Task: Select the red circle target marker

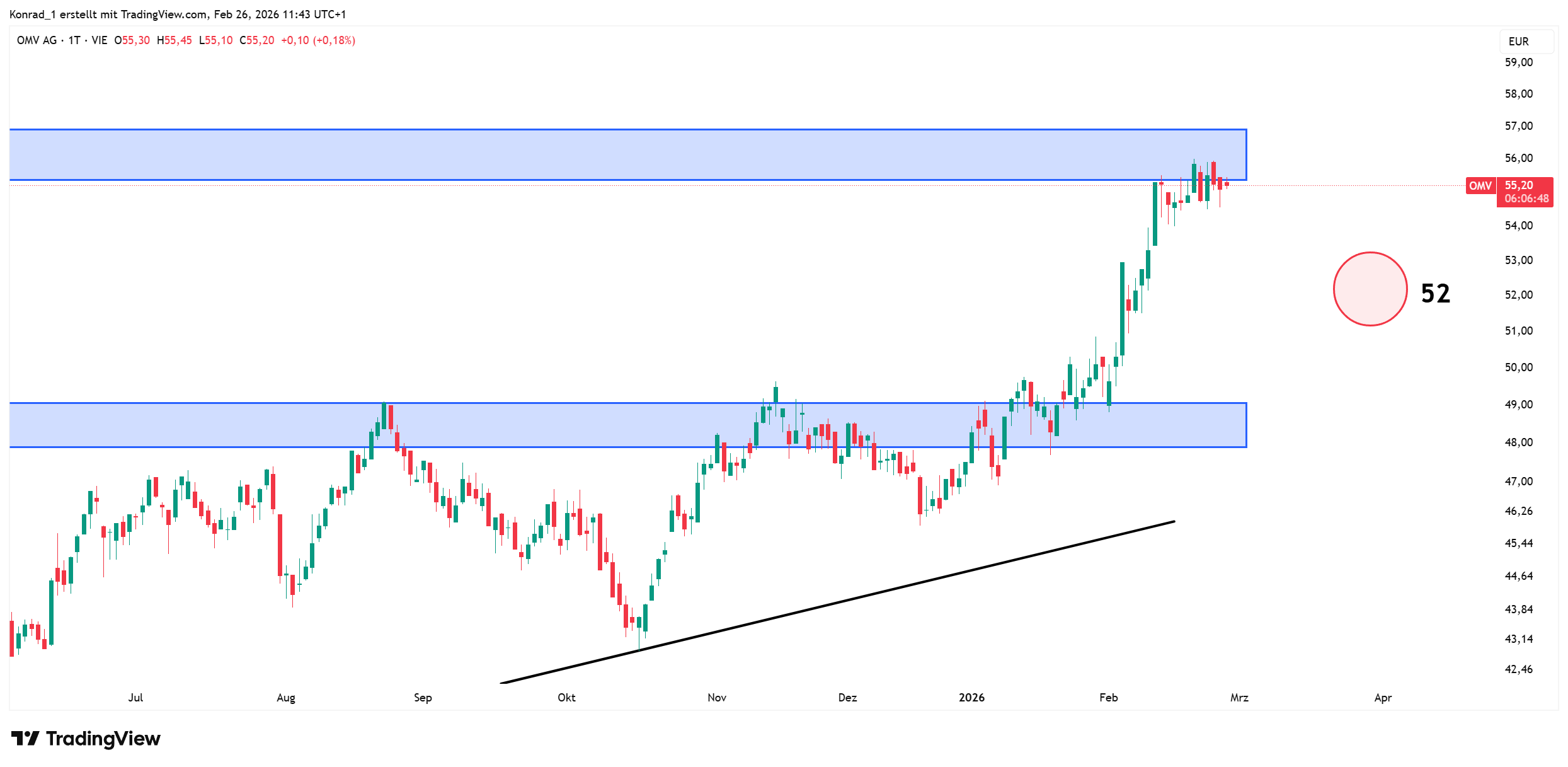Action: coord(1370,289)
